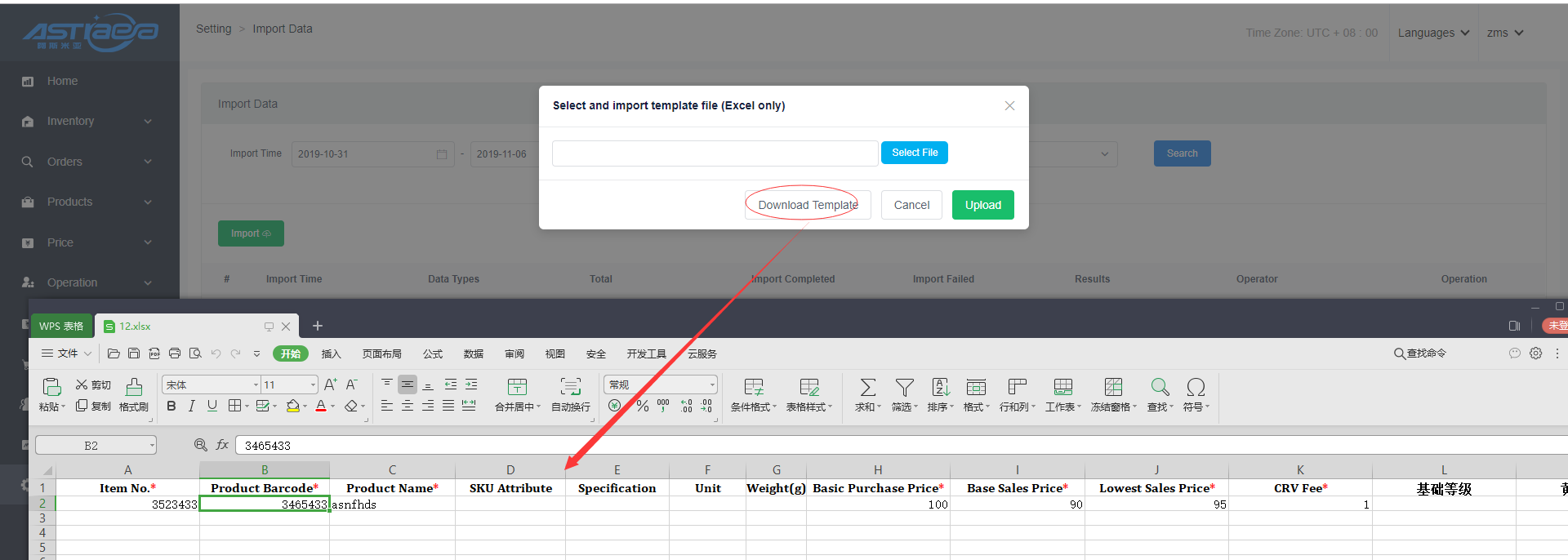Click the Print icon in quick toolbar
Image resolution: width=1568 pixels, height=560 pixels.
coord(175,353)
